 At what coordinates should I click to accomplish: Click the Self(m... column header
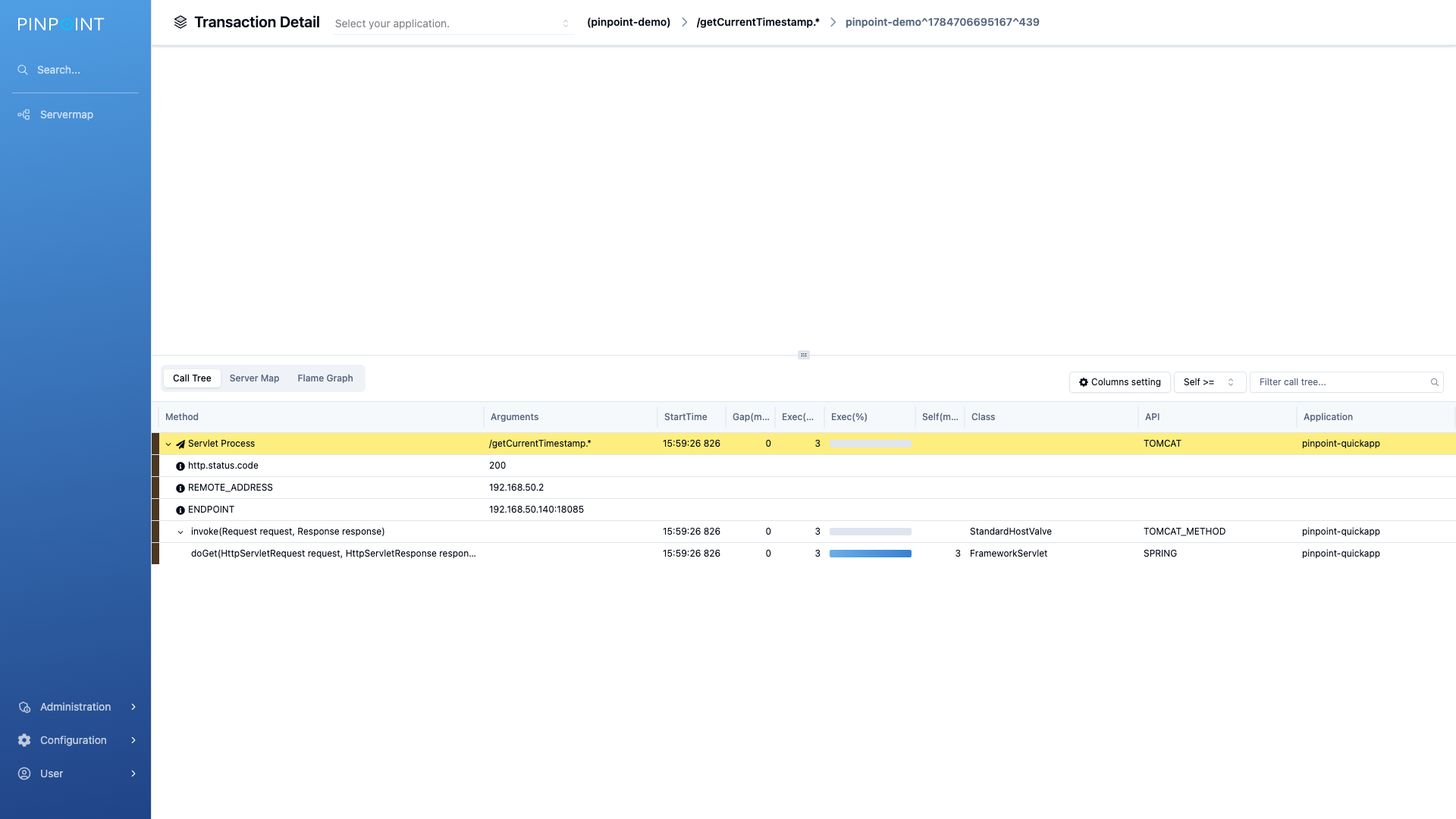[940, 417]
